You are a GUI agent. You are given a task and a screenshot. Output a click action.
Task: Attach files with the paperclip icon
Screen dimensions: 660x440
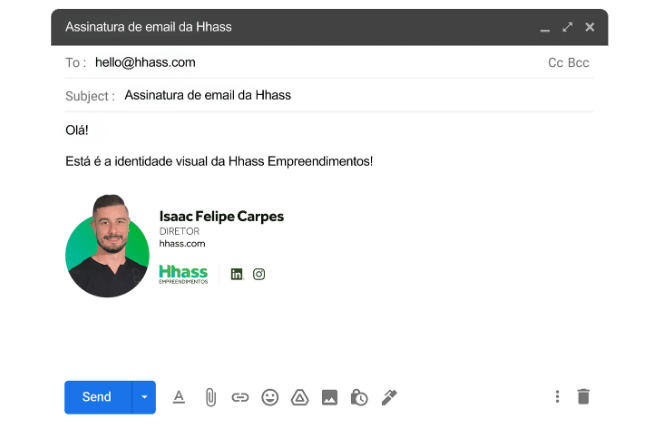(210, 397)
